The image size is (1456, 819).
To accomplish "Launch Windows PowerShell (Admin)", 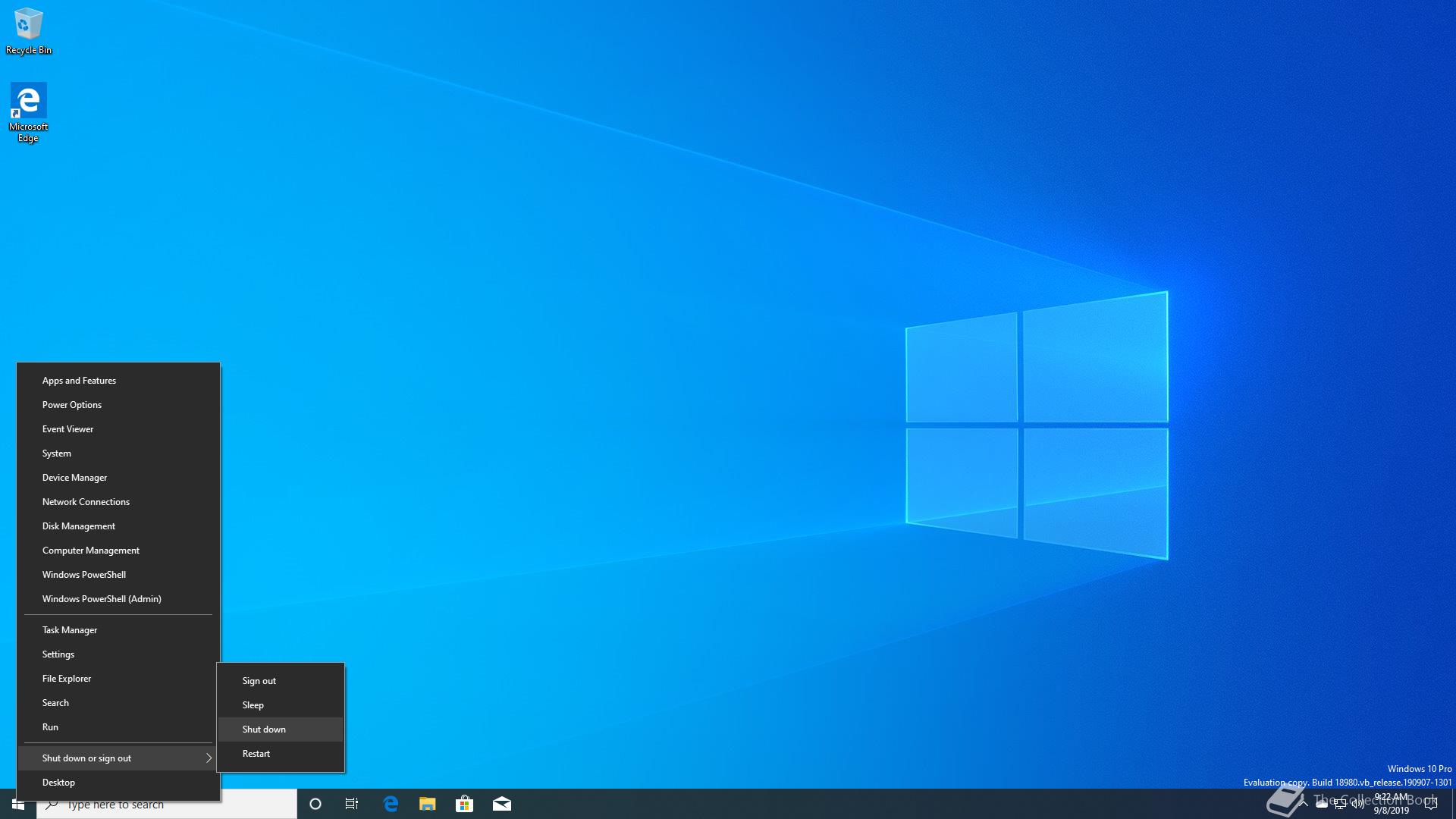I will (x=102, y=599).
